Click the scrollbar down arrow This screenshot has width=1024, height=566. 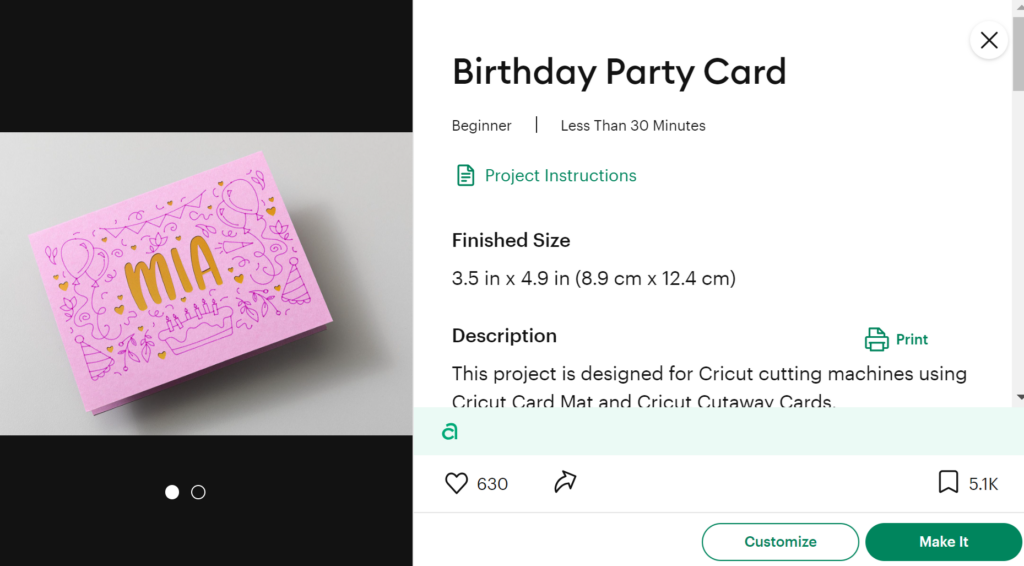pyautogui.click(x=1018, y=397)
